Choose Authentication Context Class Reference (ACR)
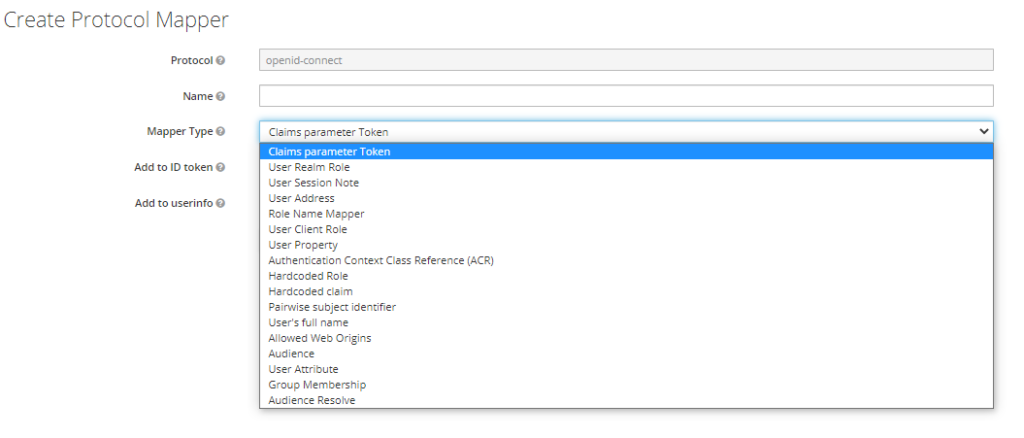The height and width of the screenshot is (438, 1024). (x=381, y=260)
